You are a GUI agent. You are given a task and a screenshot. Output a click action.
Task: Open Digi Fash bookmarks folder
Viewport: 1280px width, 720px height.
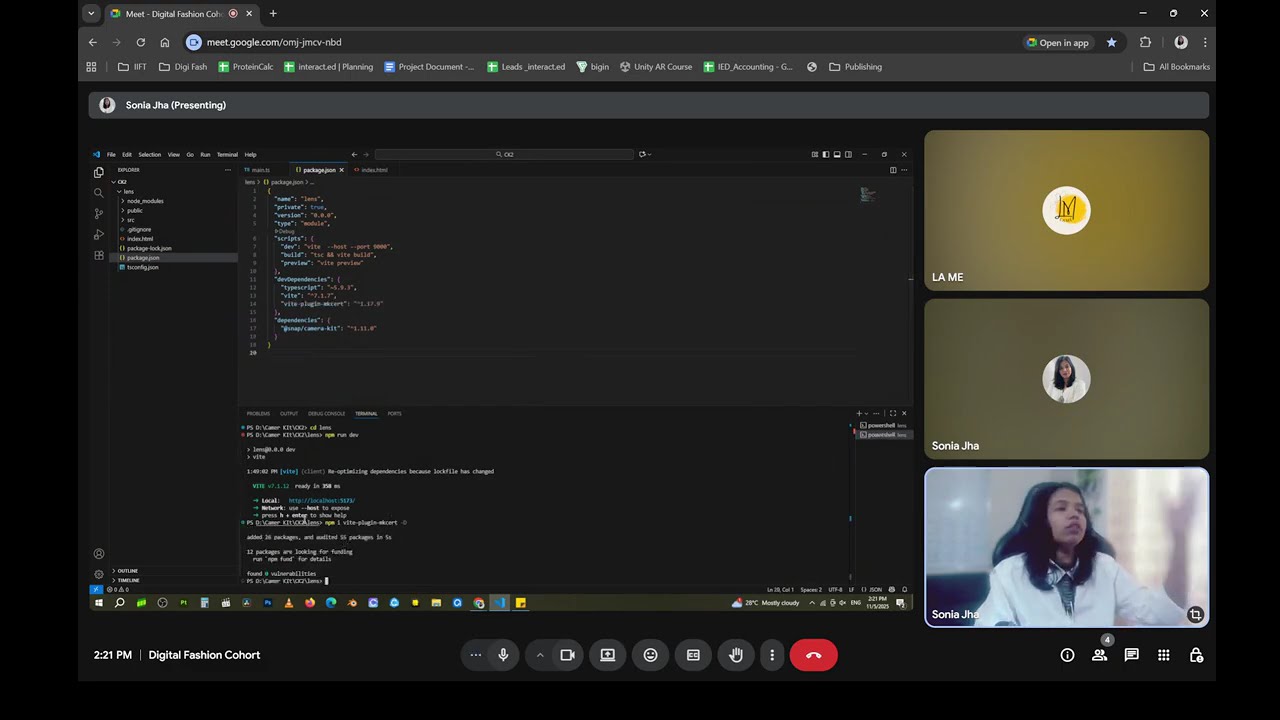tap(183, 67)
